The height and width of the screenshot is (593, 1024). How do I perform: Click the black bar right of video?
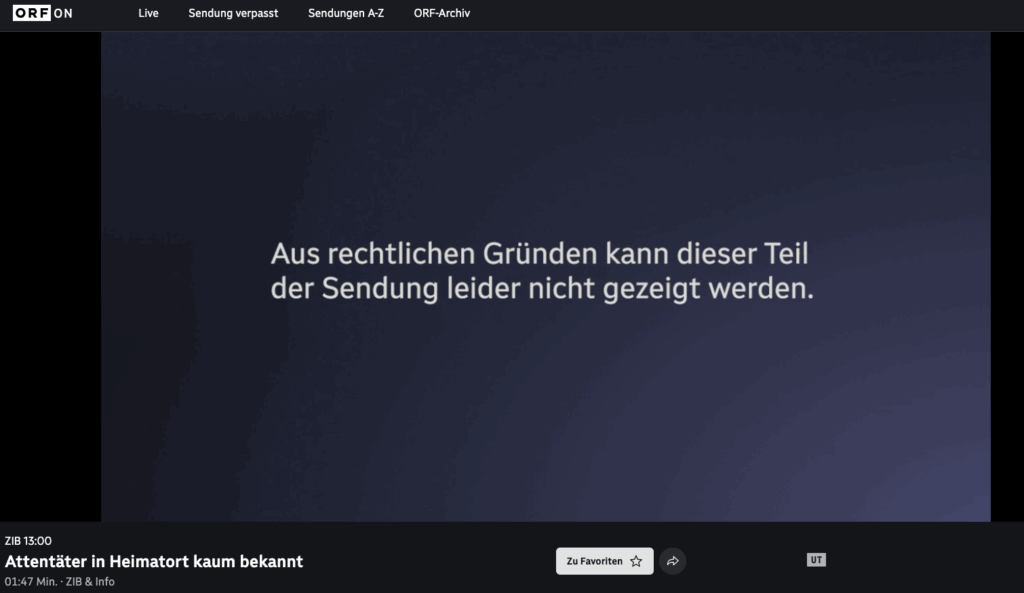(1007, 276)
